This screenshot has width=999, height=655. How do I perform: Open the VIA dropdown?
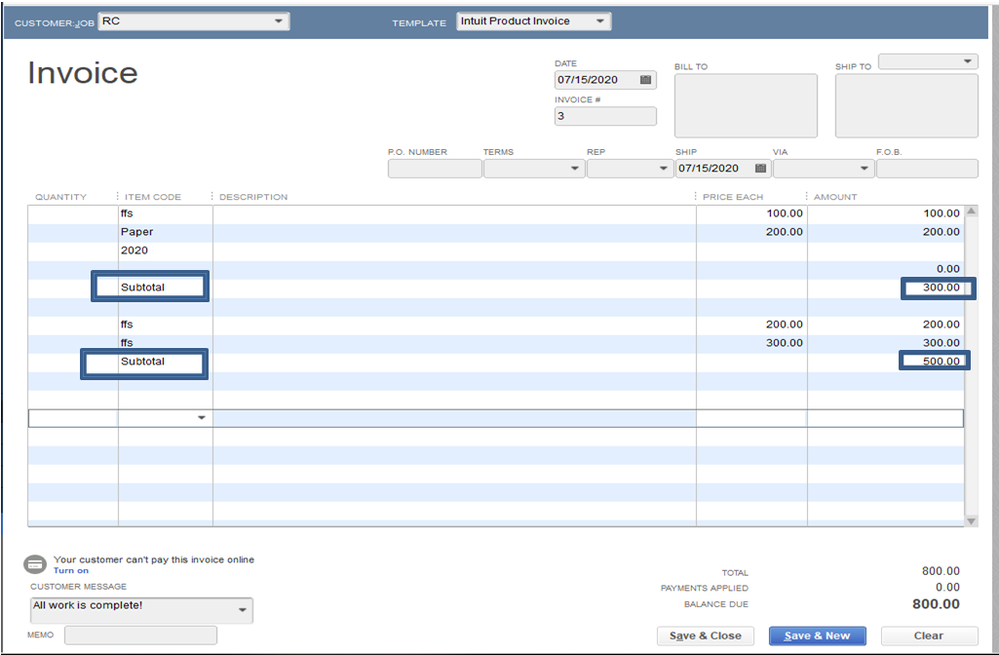click(x=864, y=168)
